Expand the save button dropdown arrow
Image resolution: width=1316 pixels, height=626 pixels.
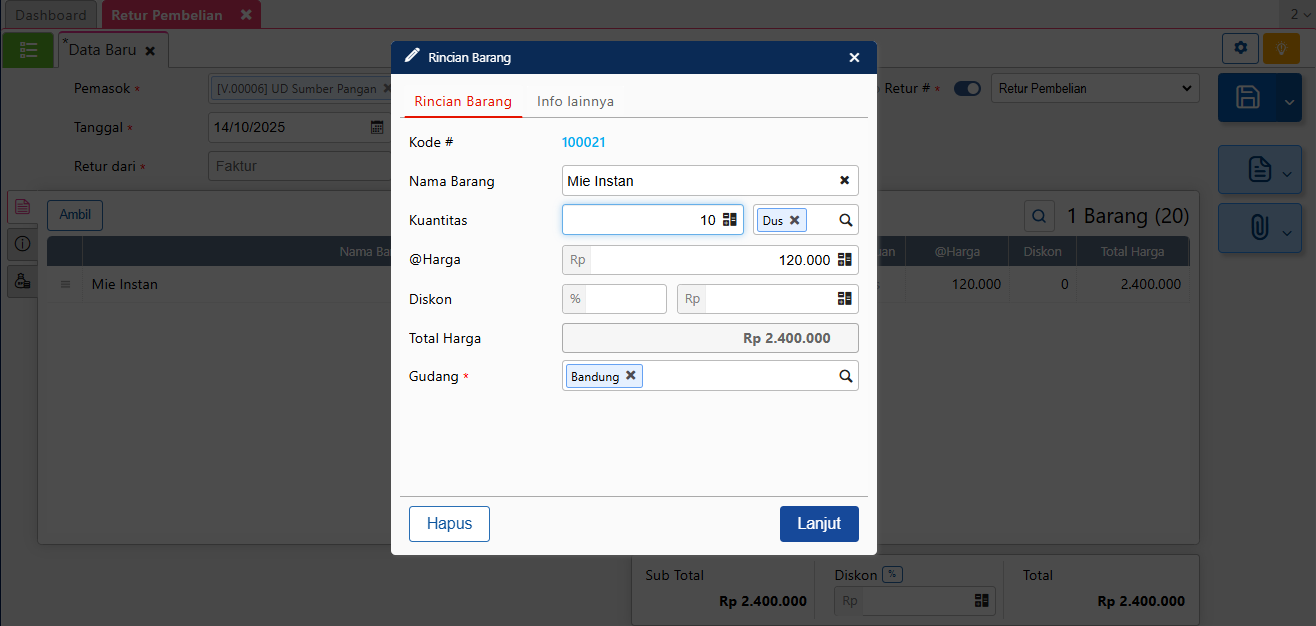point(1287,98)
